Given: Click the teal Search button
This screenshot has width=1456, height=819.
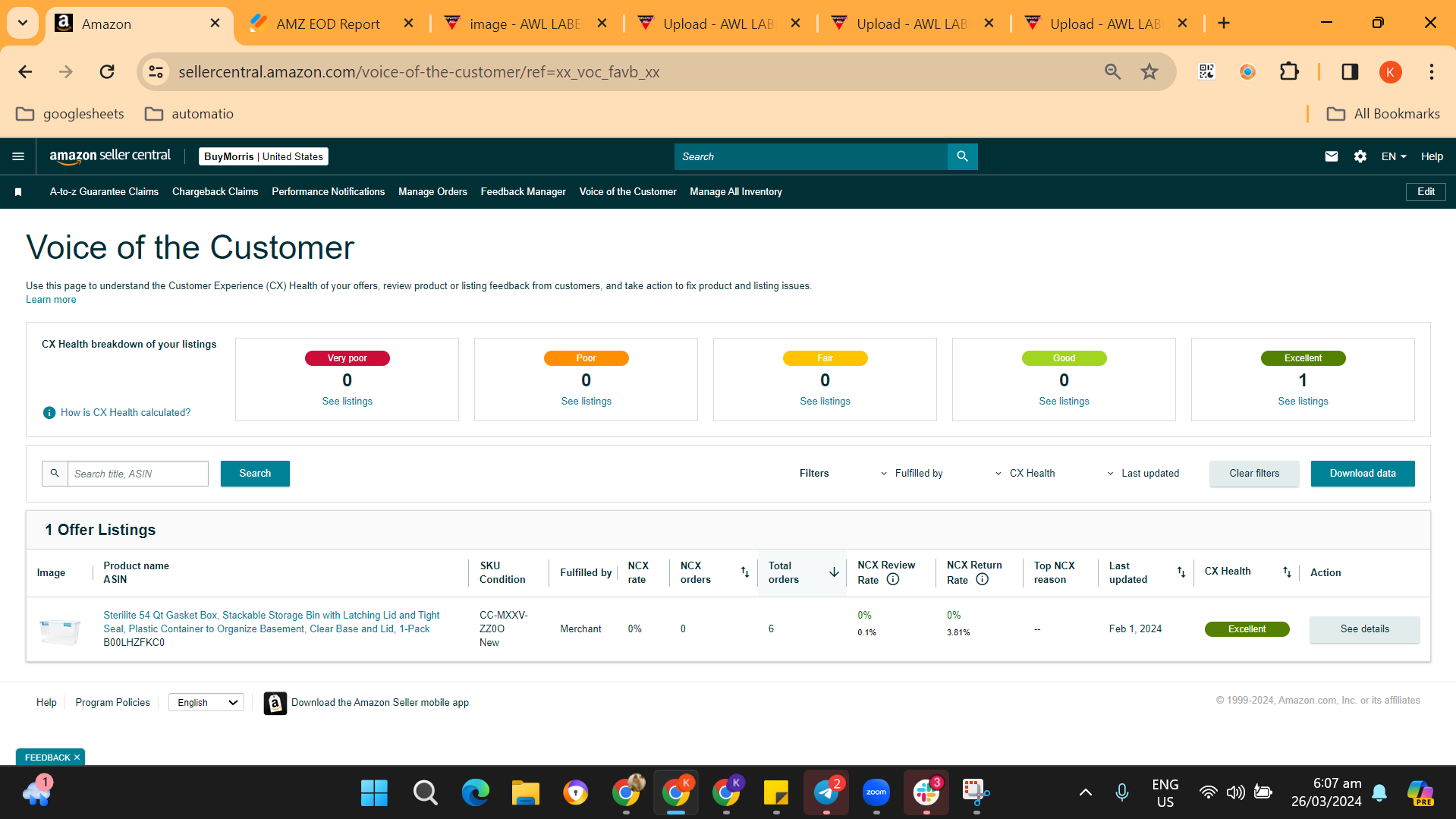Looking at the screenshot, I should coord(255,474).
